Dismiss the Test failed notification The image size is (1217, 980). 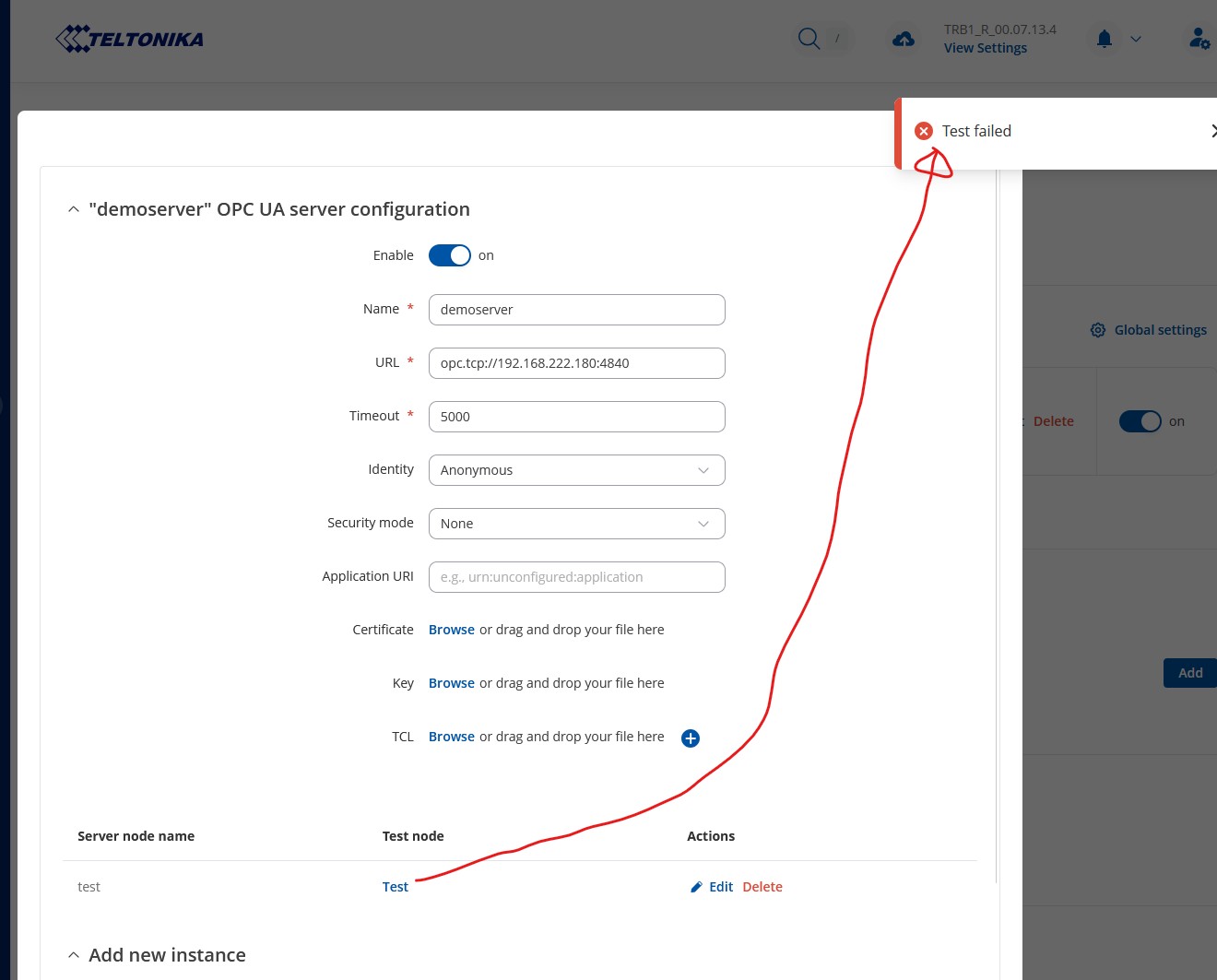[x=1213, y=131]
